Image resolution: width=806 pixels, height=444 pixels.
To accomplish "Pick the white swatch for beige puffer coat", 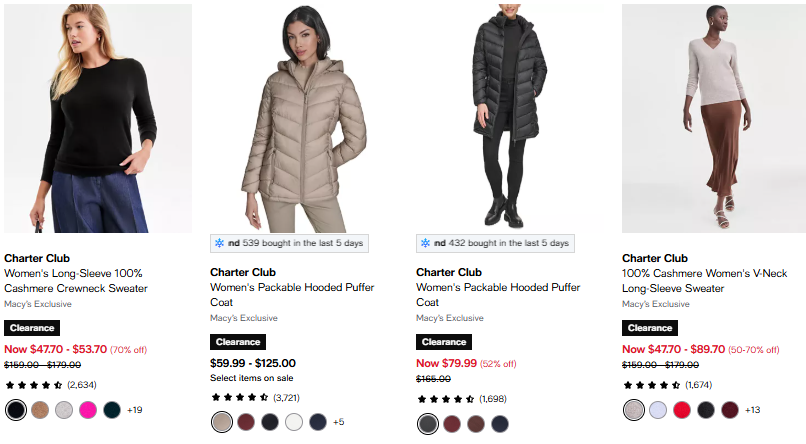I will click(x=294, y=422).
